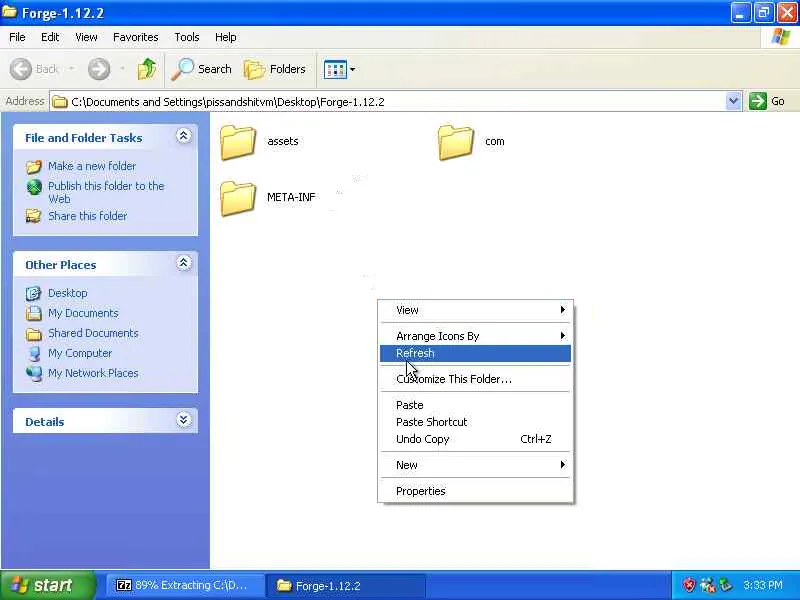
Task: Open the Edit menu
Action: (x=50, y=37)
